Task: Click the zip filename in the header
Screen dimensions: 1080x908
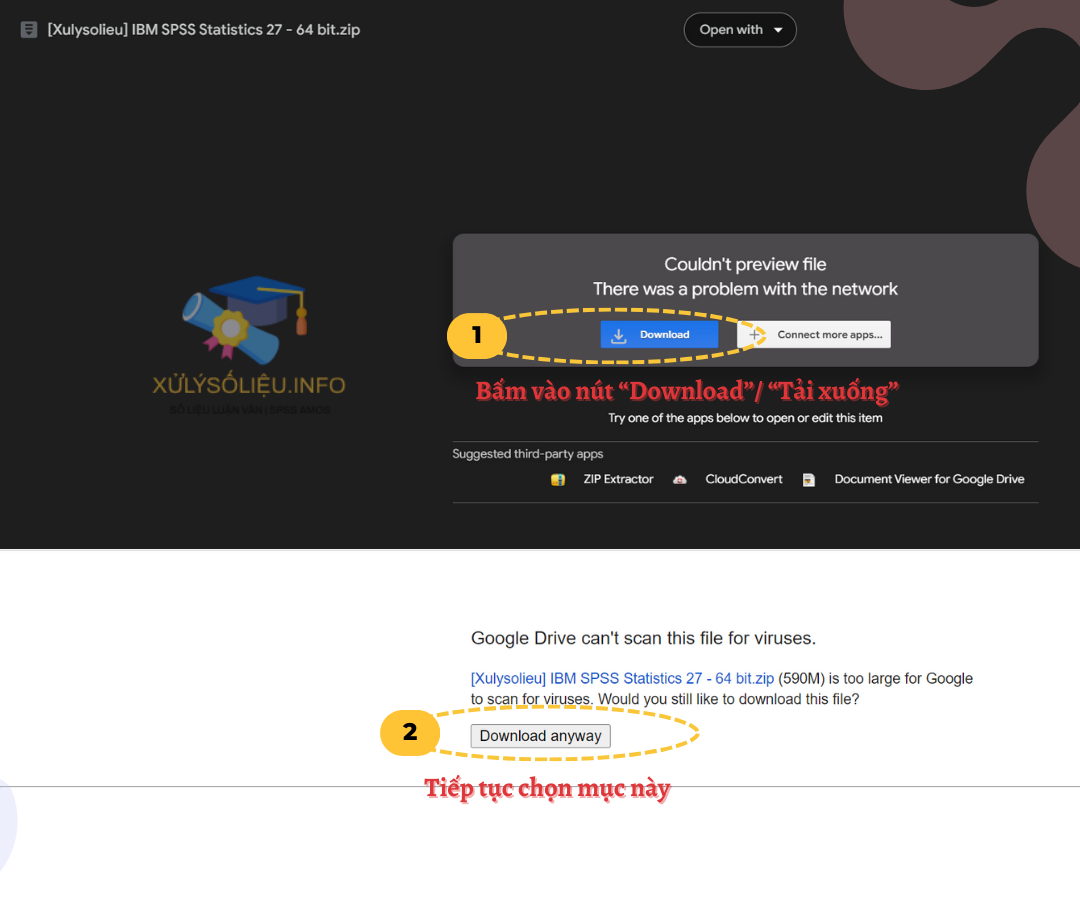Action: tap(204, 30)
